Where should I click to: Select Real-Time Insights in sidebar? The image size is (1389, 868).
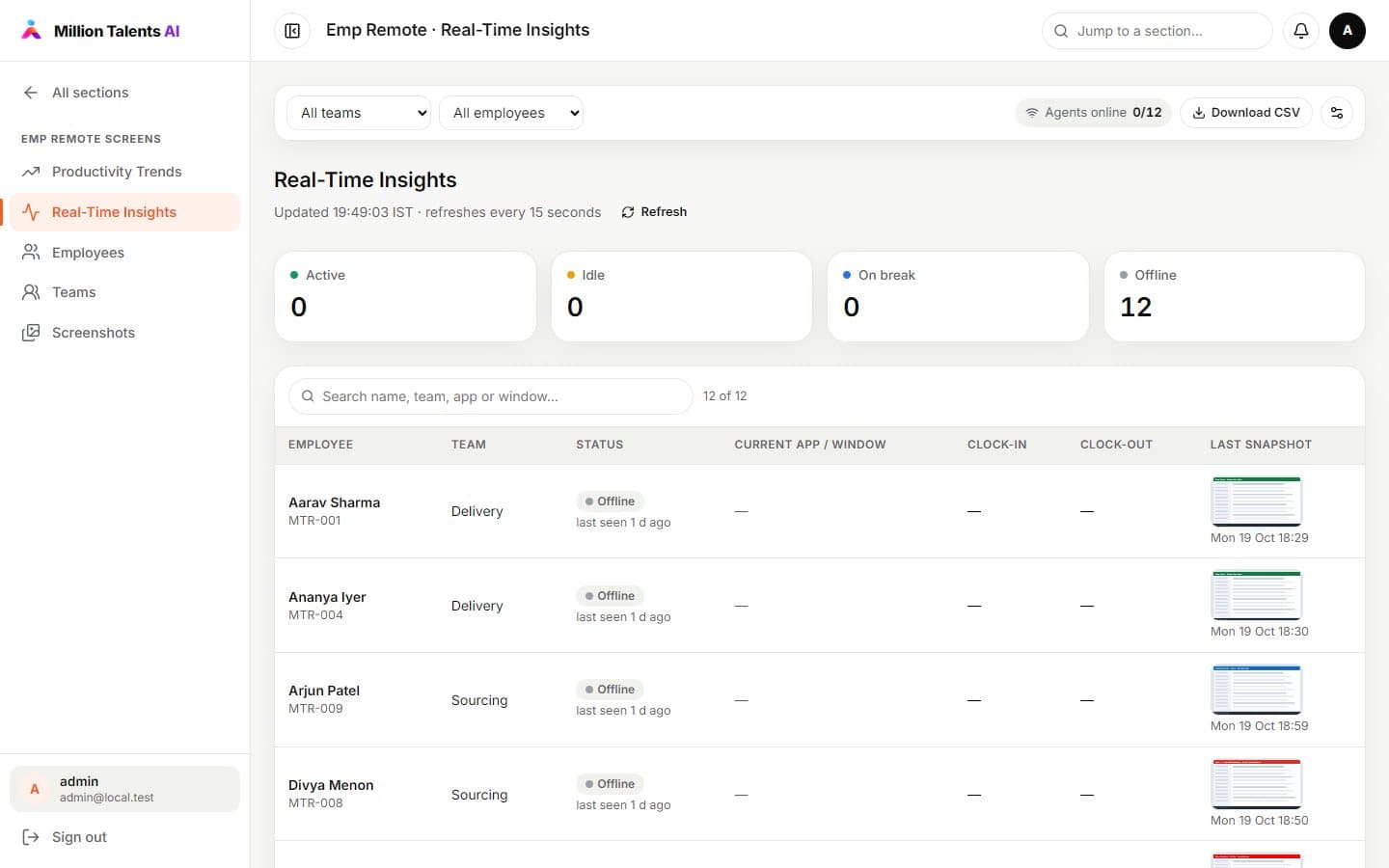pos(124,212)
